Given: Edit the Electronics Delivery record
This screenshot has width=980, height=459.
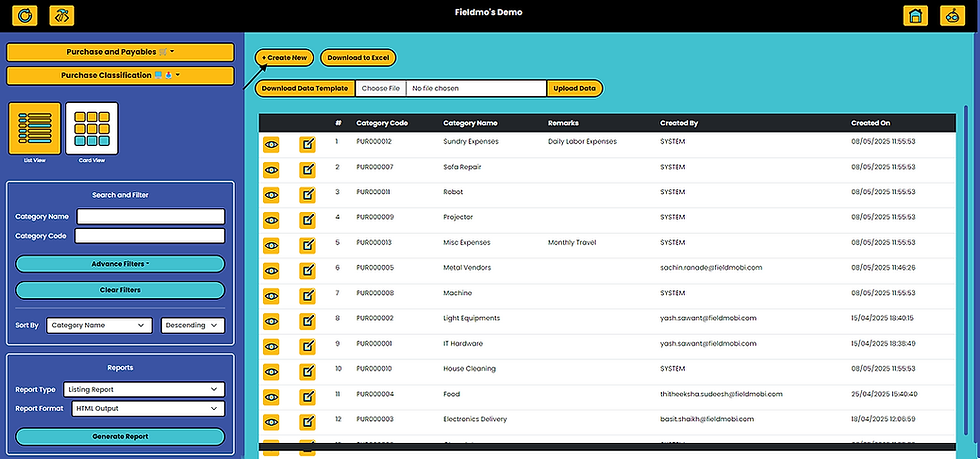Looking at the screenshot, I should (x=308, y=422).
